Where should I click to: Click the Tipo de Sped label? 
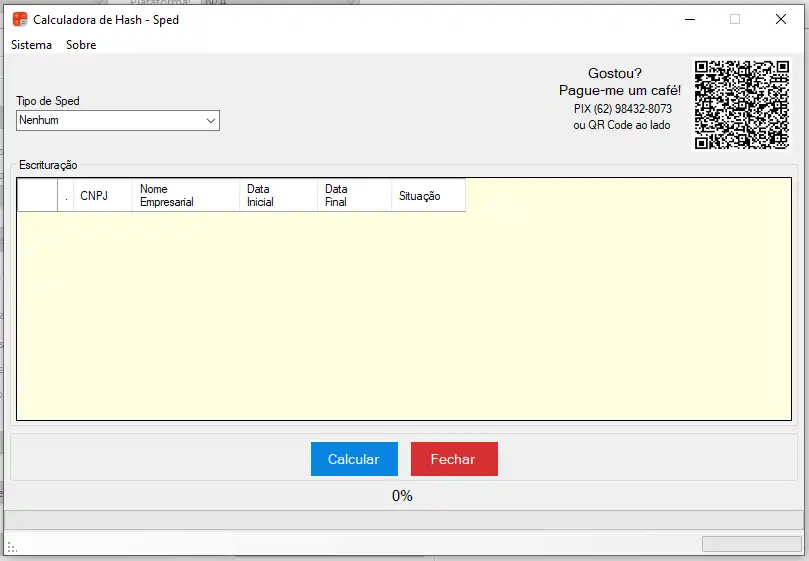point(47,101)
